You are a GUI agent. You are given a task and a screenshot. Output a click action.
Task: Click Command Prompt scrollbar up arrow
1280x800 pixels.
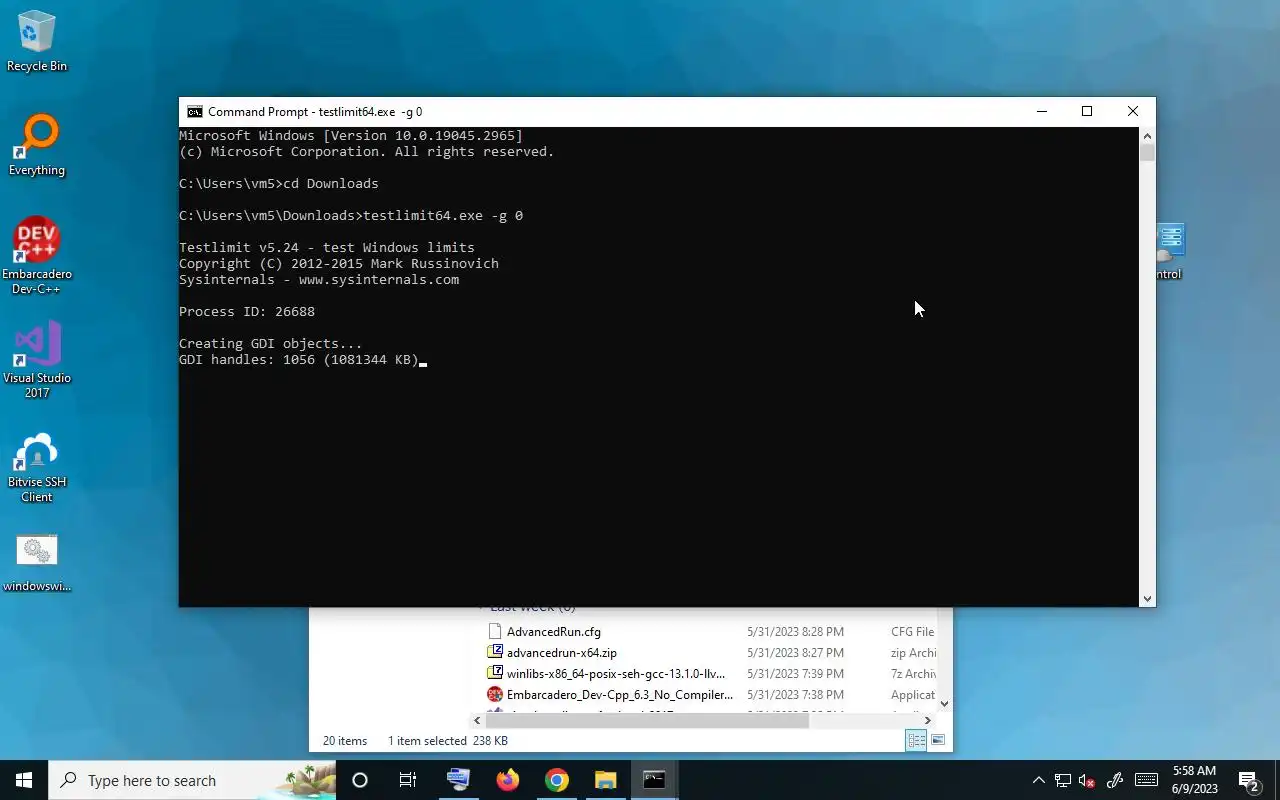click(1147, 135)
